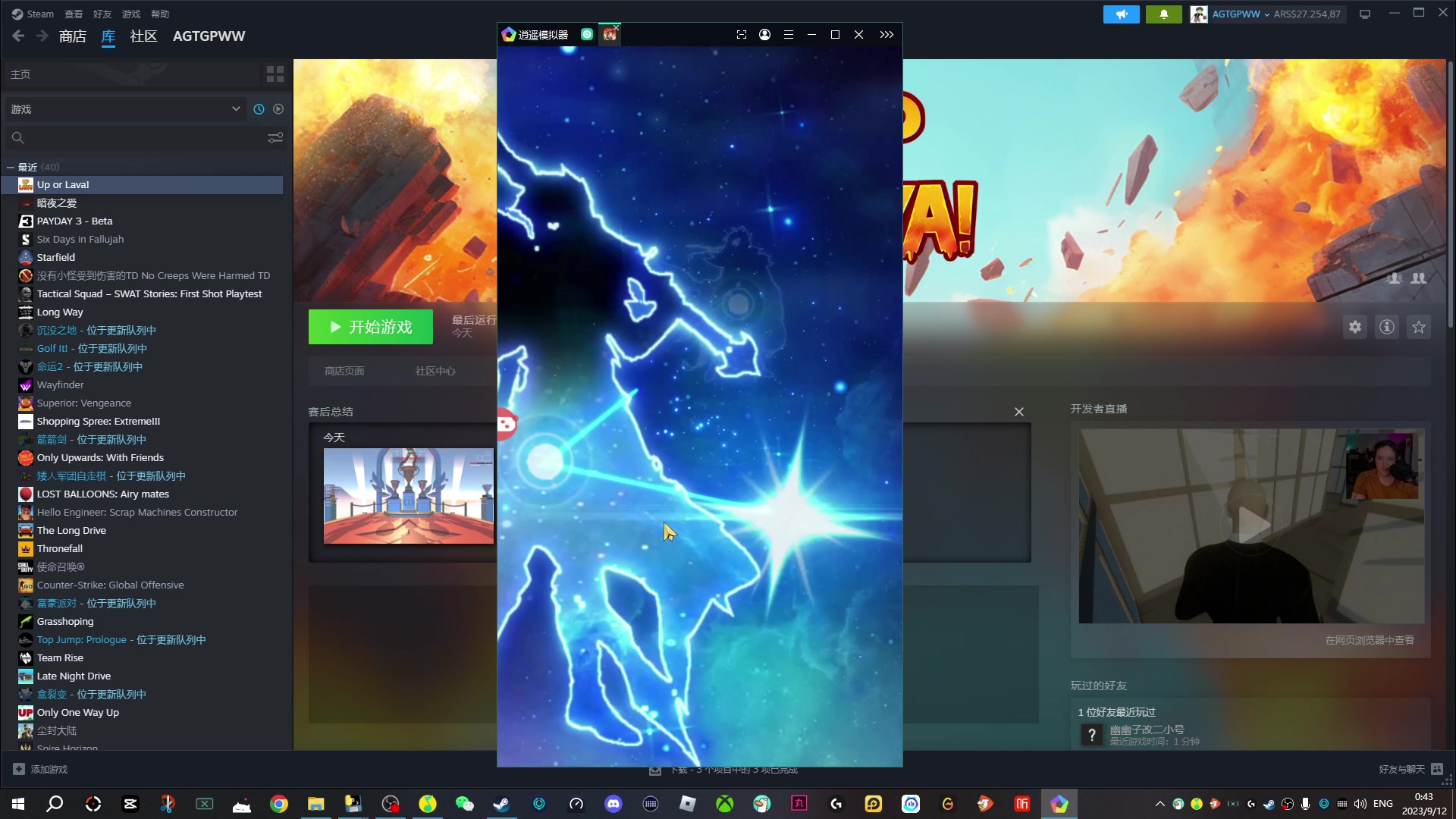
Task: Sort games by recent activity clock icon
Action: [x=259, y=109]
